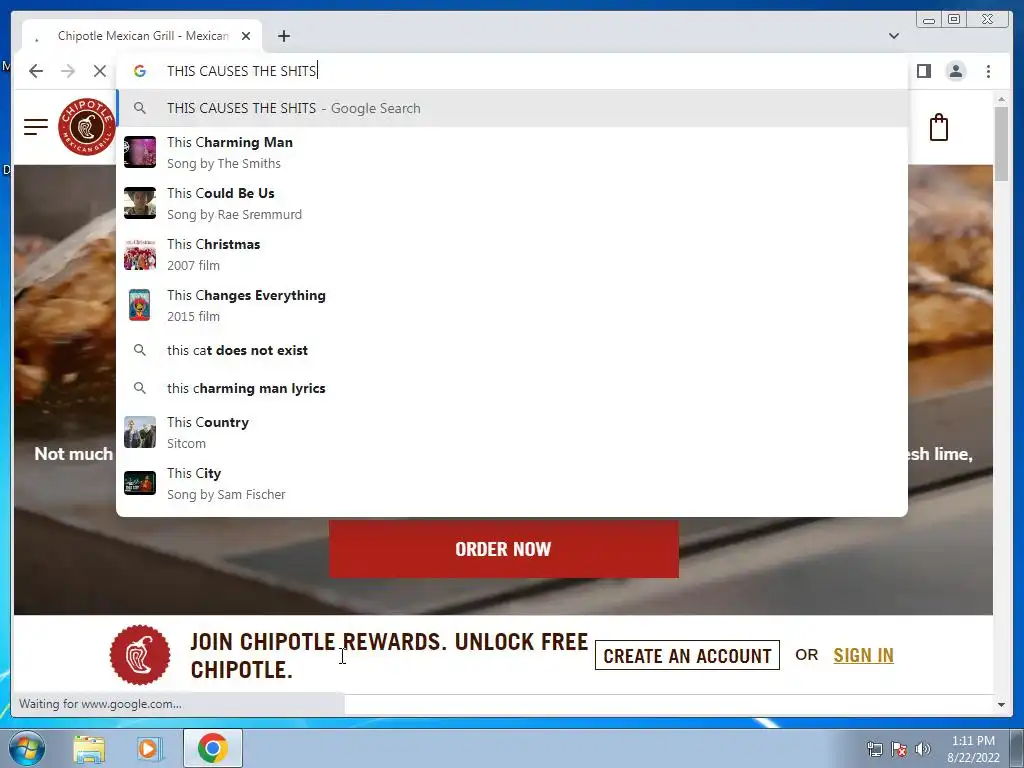Click the search icon beside 'this cat does not exist'
This screenshot has width=1024, height=768.
pyautogui.click(x=140, y=350)
